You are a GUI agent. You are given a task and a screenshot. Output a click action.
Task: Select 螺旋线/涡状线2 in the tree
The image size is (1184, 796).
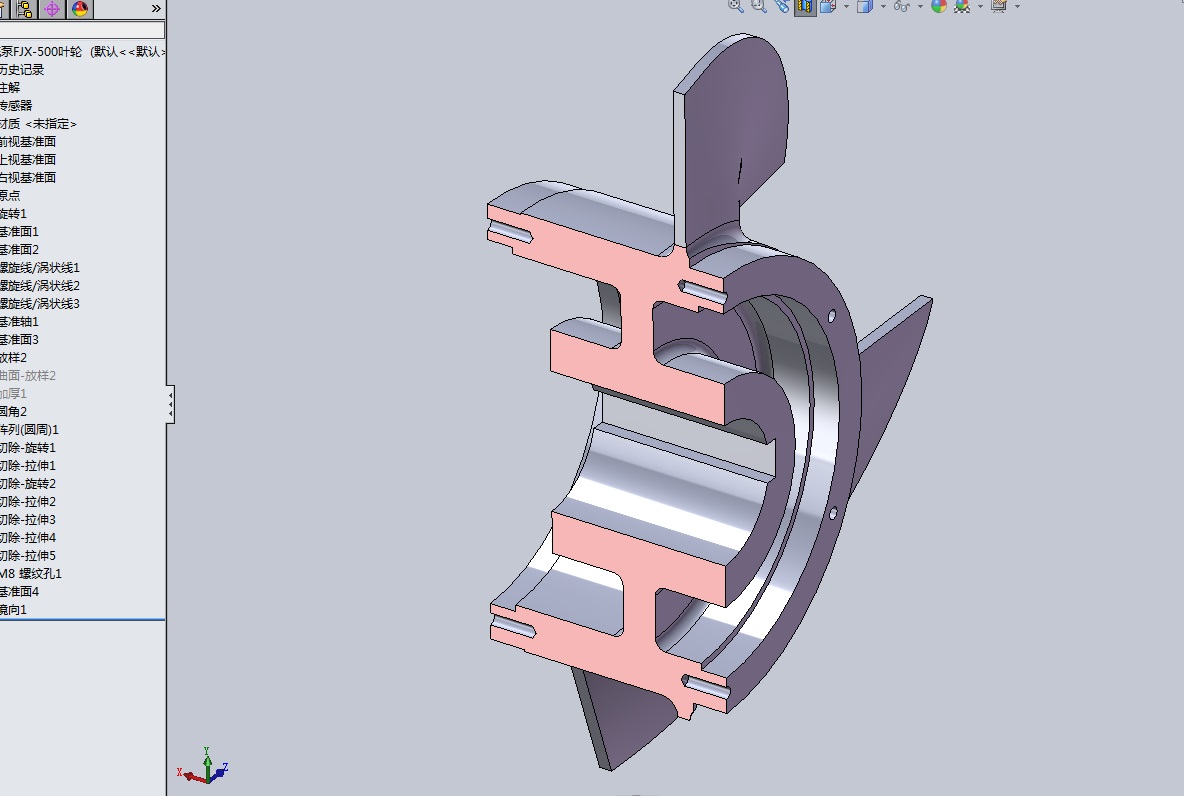click(x=40, y=285)
